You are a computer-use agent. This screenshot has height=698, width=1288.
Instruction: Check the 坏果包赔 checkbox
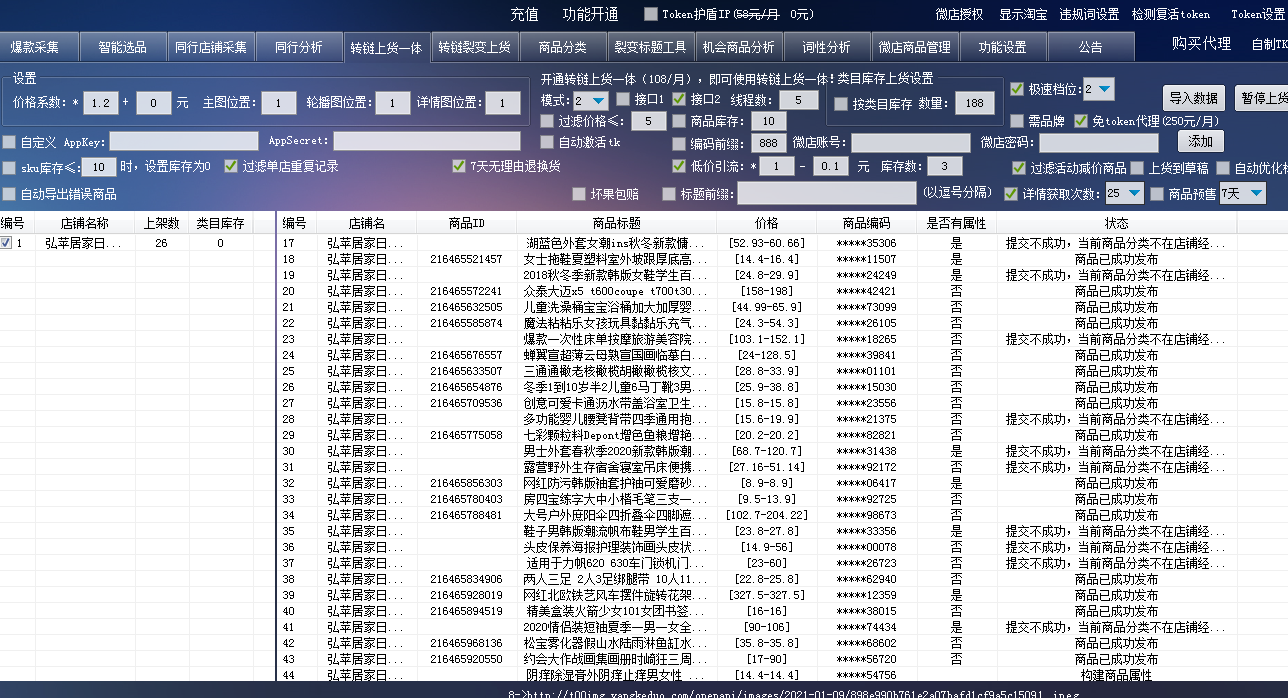click(x=579, y=193)
